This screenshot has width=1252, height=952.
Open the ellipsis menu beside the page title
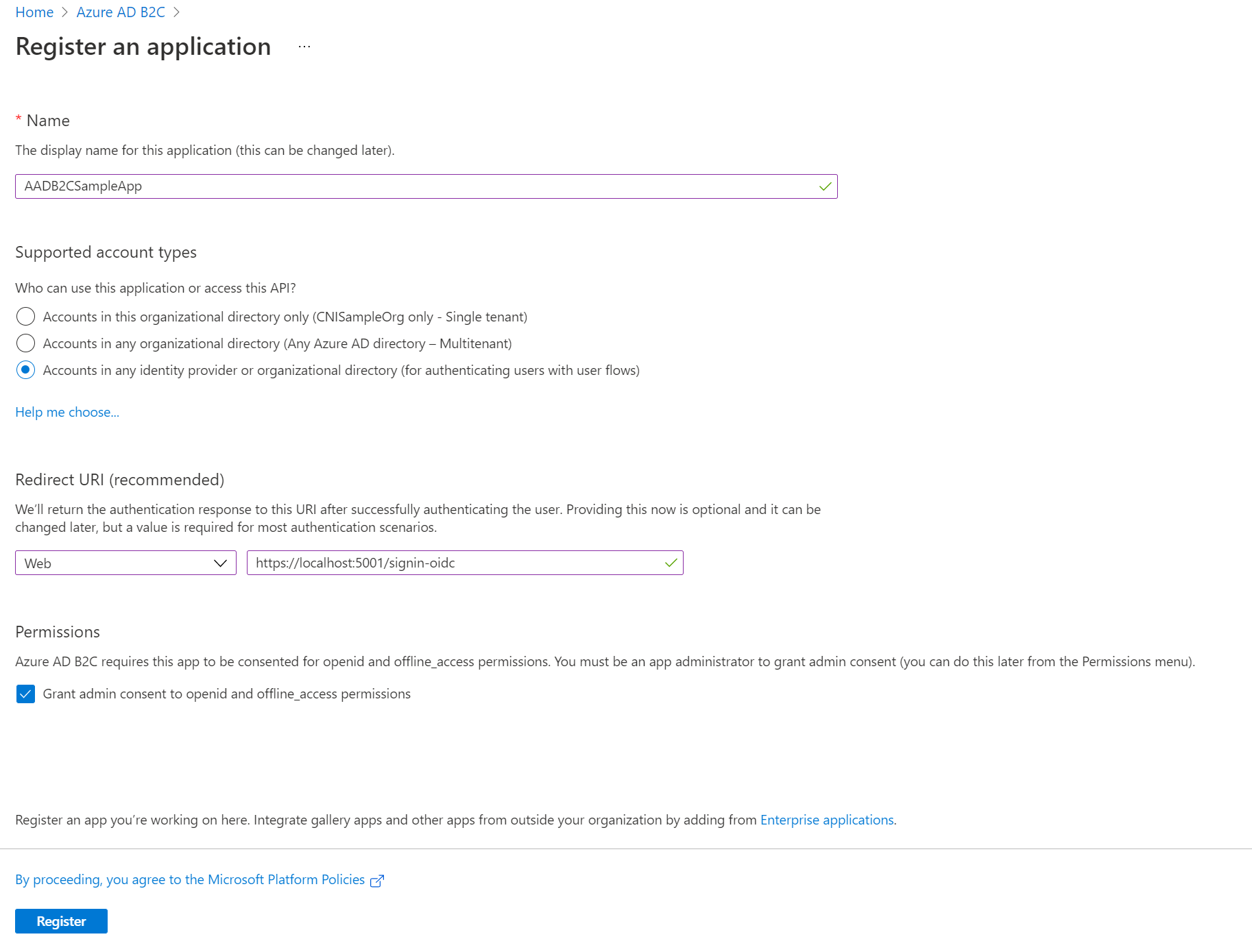(x=304, y=47)
